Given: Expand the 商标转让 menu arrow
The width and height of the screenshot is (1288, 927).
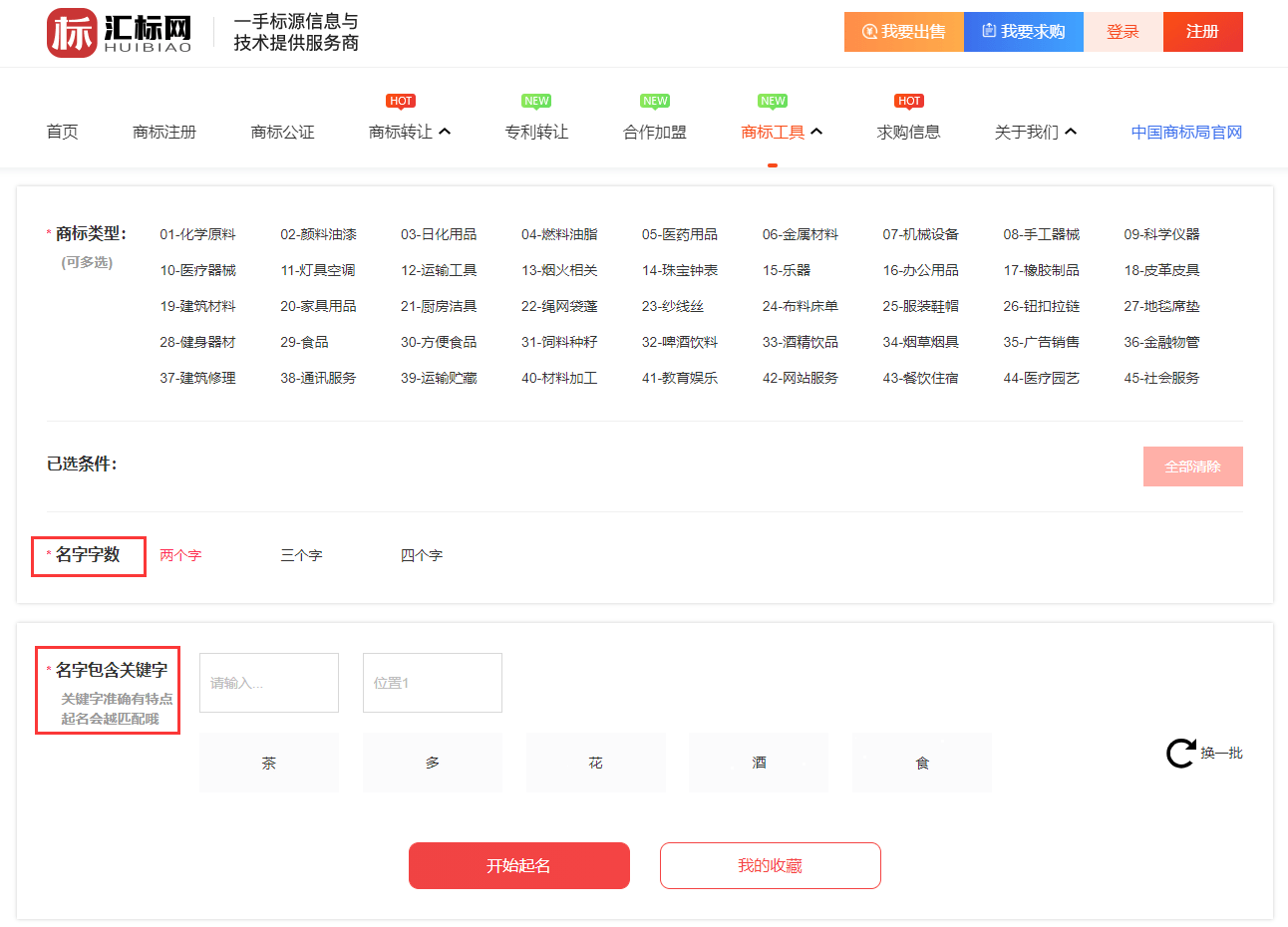Looking at the screenshot, I should click(x=445, y=132).
